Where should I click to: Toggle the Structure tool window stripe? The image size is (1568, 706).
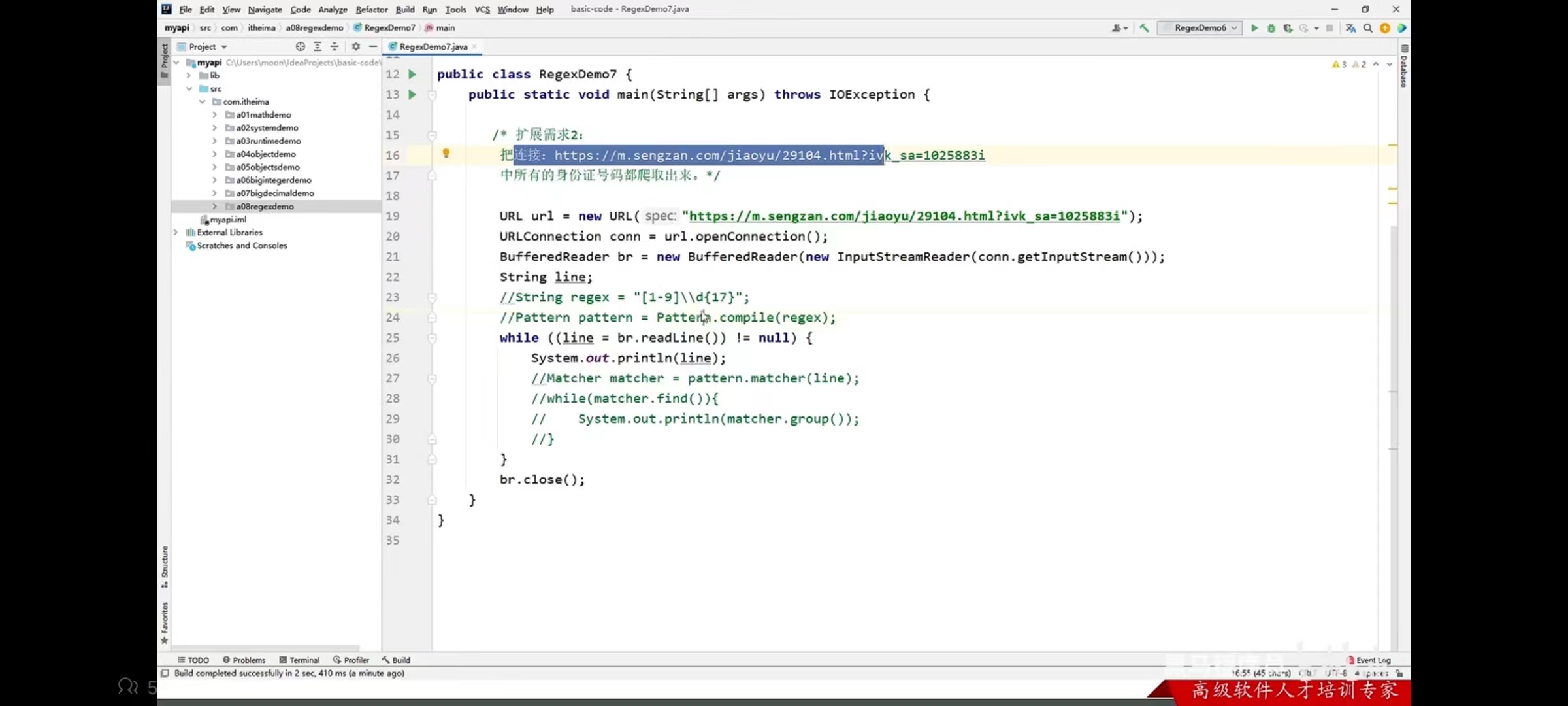point(164,565)
